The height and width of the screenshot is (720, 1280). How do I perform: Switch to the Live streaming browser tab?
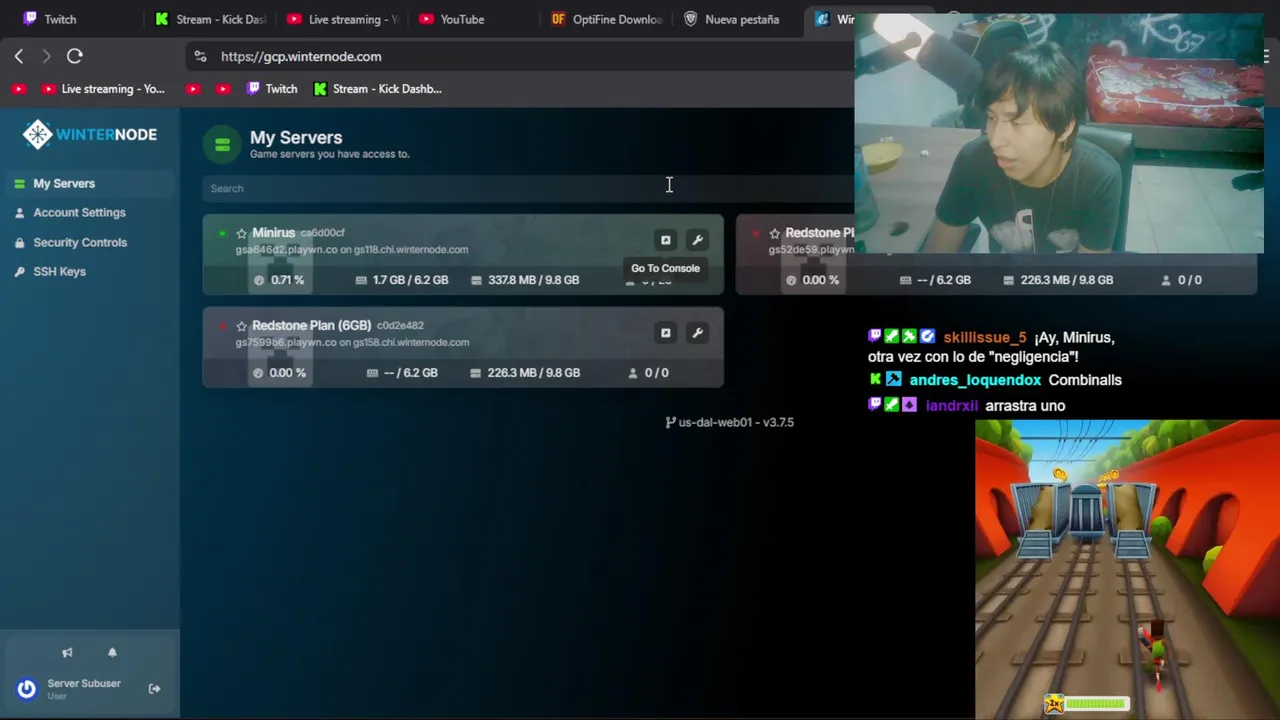(x=342, y=19)
